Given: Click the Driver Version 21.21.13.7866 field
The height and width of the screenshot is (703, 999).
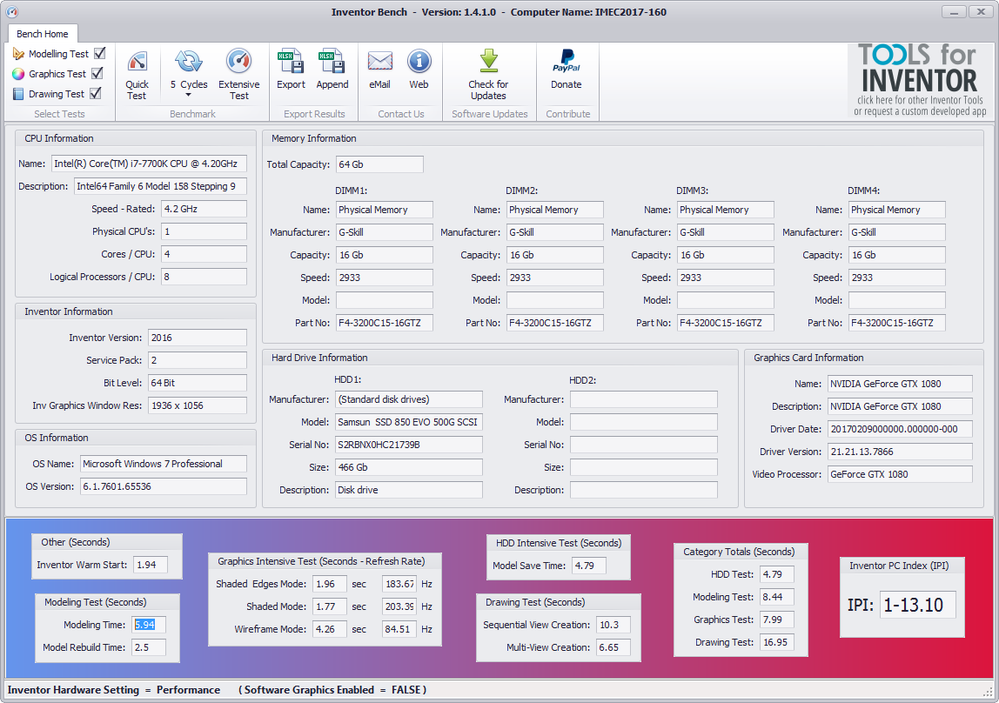Looking at the screenshot, I should tap(900, 452).
